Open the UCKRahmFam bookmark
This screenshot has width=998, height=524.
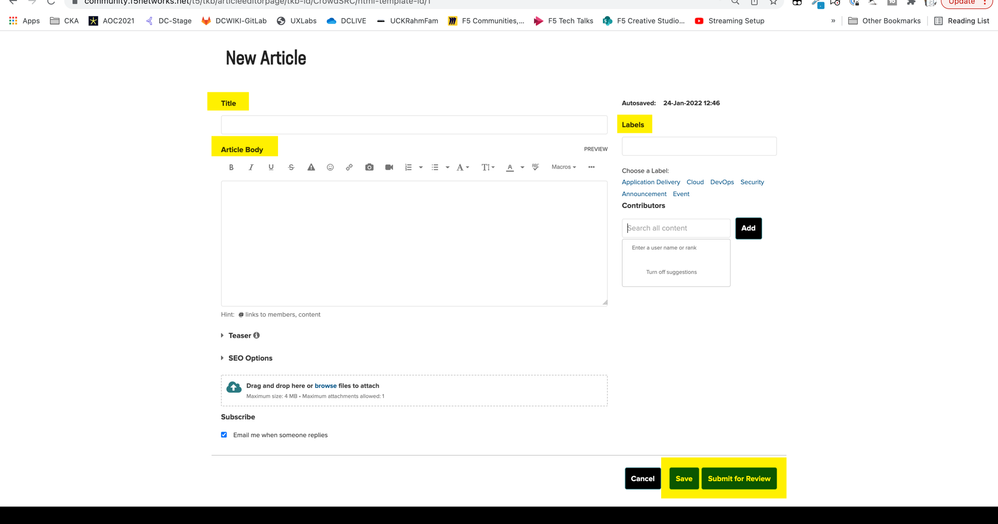tap(407, 21)
